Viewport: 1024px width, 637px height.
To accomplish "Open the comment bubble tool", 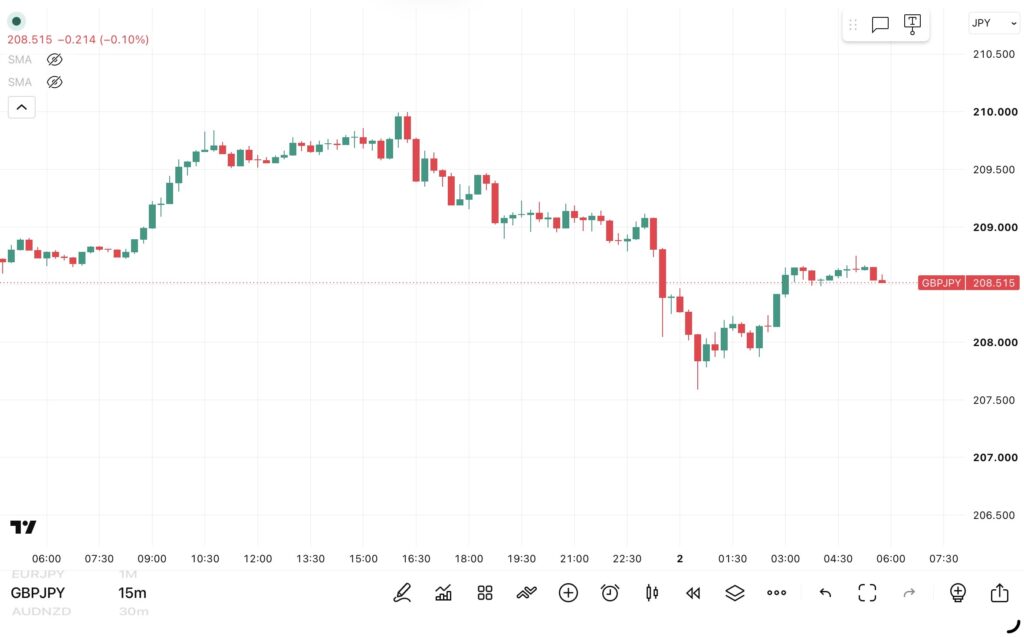I will [880, 25].
